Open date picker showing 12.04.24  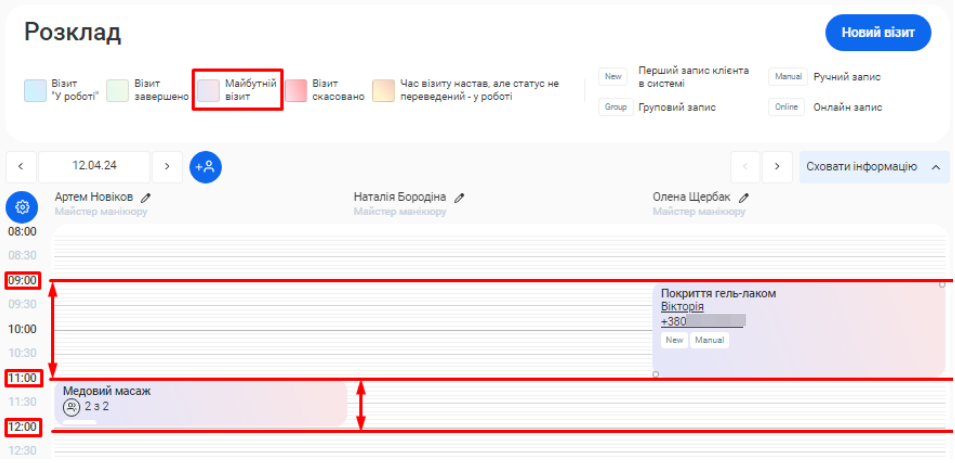[x=95, y=167]
